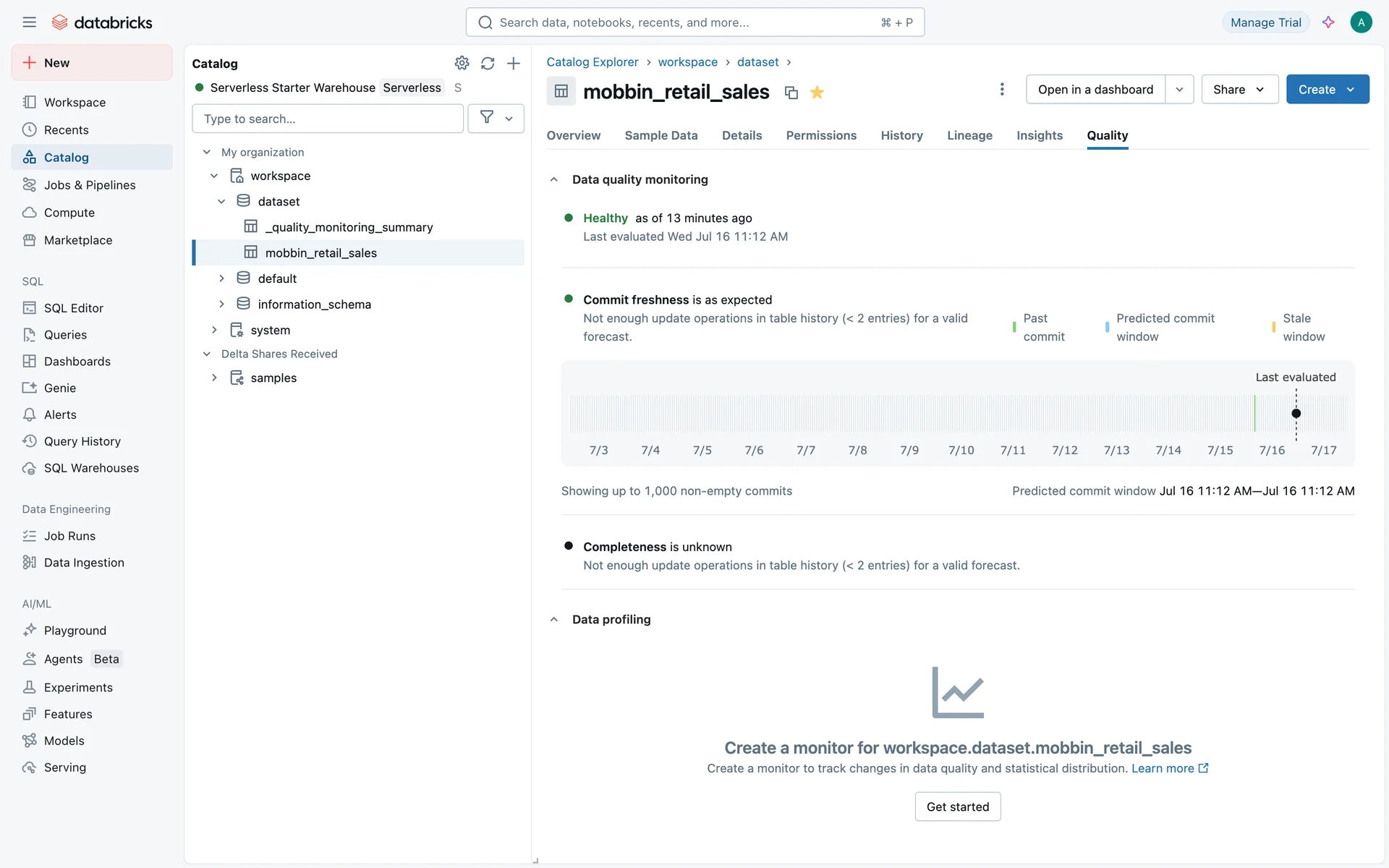
Task: Expand the Open in a dashboard arrow
Action: pyautogui.click(x=1179, y=89)
